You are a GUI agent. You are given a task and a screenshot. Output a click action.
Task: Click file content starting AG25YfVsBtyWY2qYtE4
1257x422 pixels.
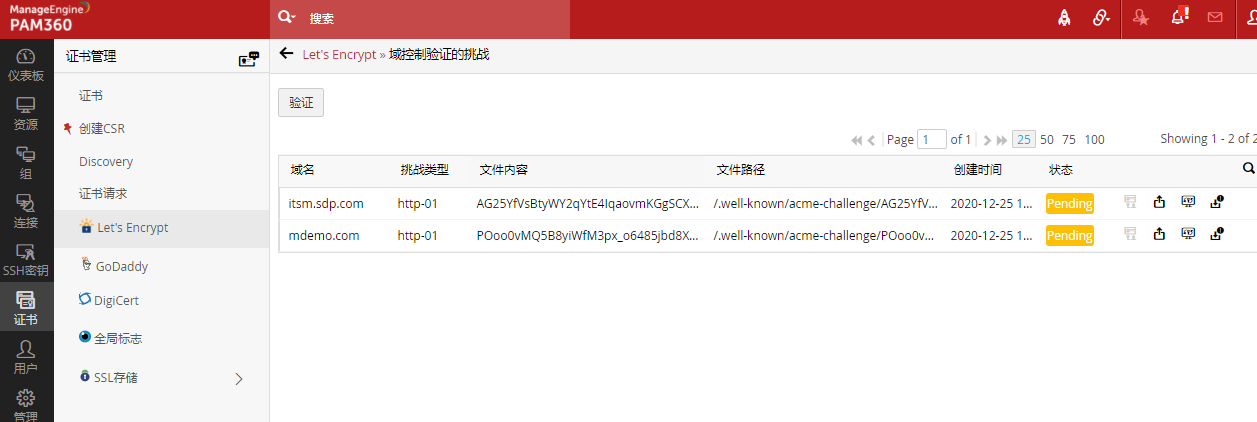[x=588, y=204]
